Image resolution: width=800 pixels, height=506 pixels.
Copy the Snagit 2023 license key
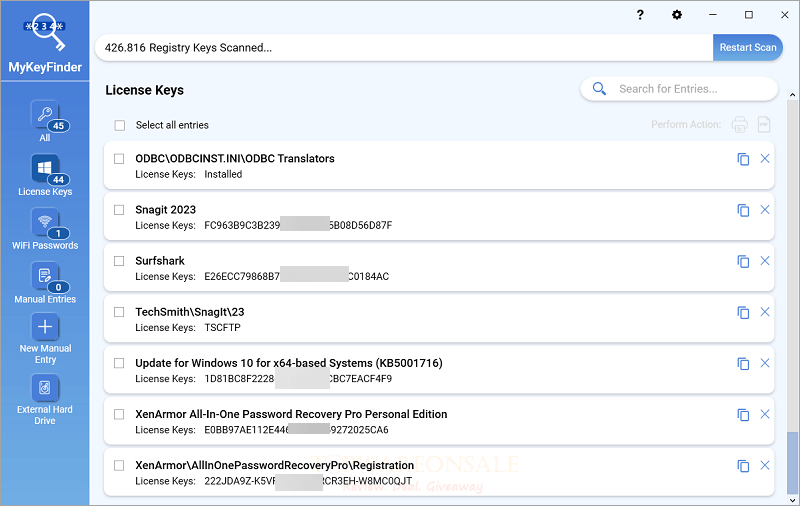[x=743, y=210]
